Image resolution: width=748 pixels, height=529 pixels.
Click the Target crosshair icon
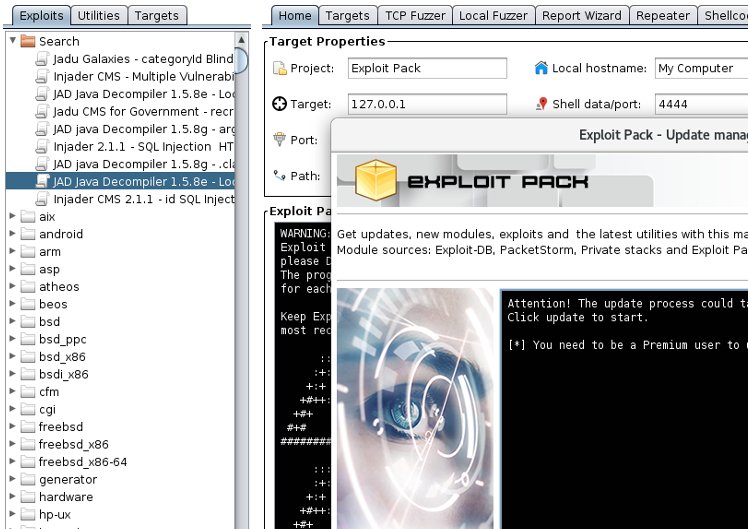[280, 104]
